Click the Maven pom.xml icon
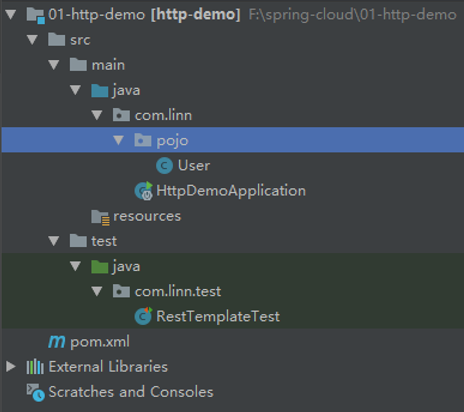 pos(57,342)
